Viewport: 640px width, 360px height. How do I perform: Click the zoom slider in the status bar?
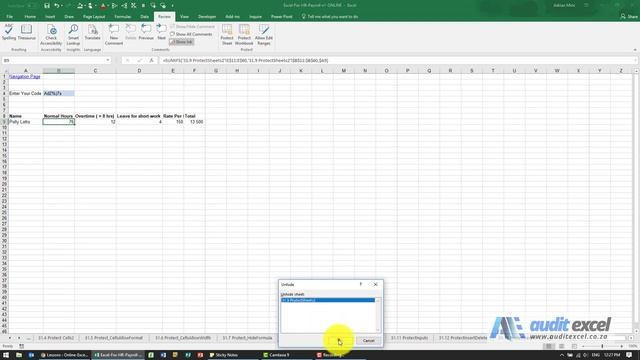pyautogui.click(x=602, y=346)
